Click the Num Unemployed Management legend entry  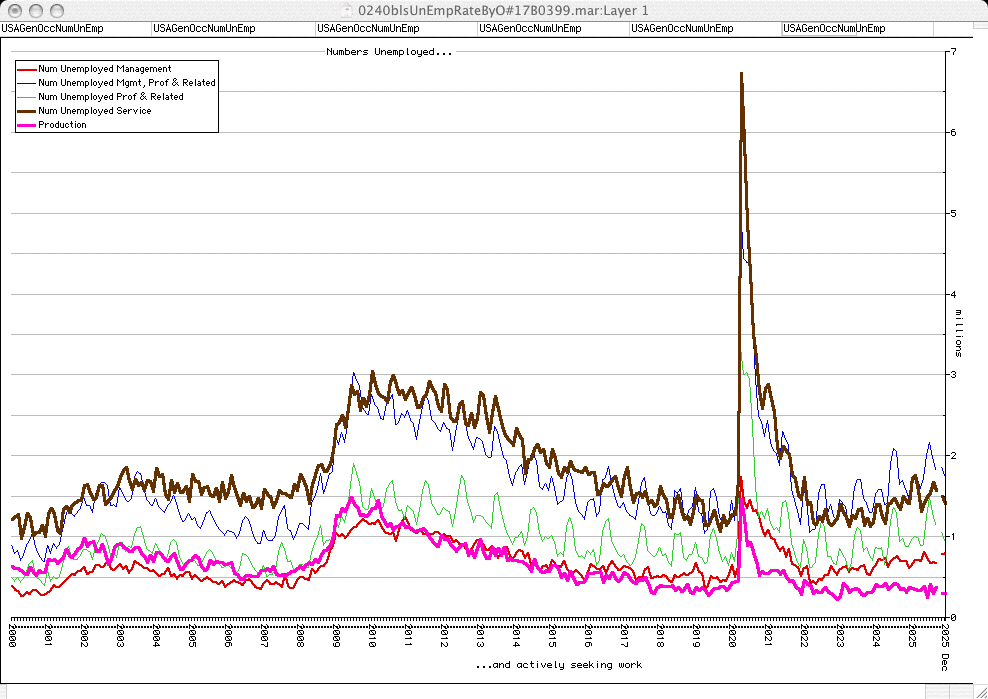(104, 69)
